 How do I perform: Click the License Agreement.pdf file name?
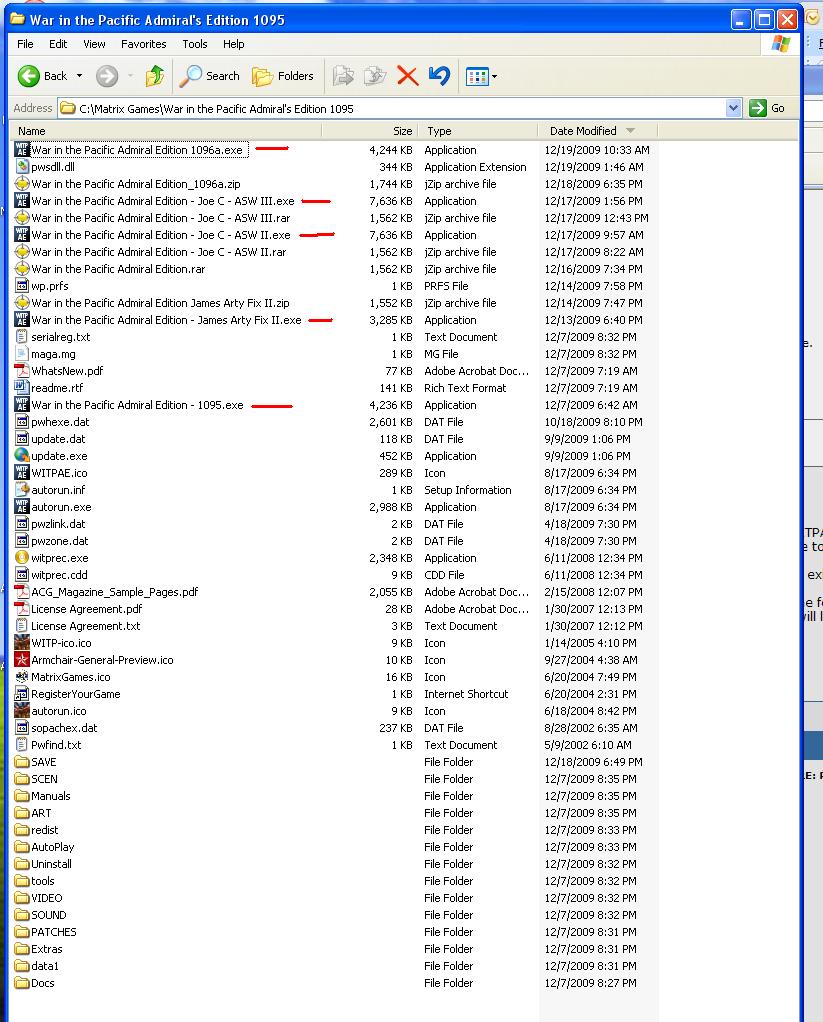tap(87, 609)
